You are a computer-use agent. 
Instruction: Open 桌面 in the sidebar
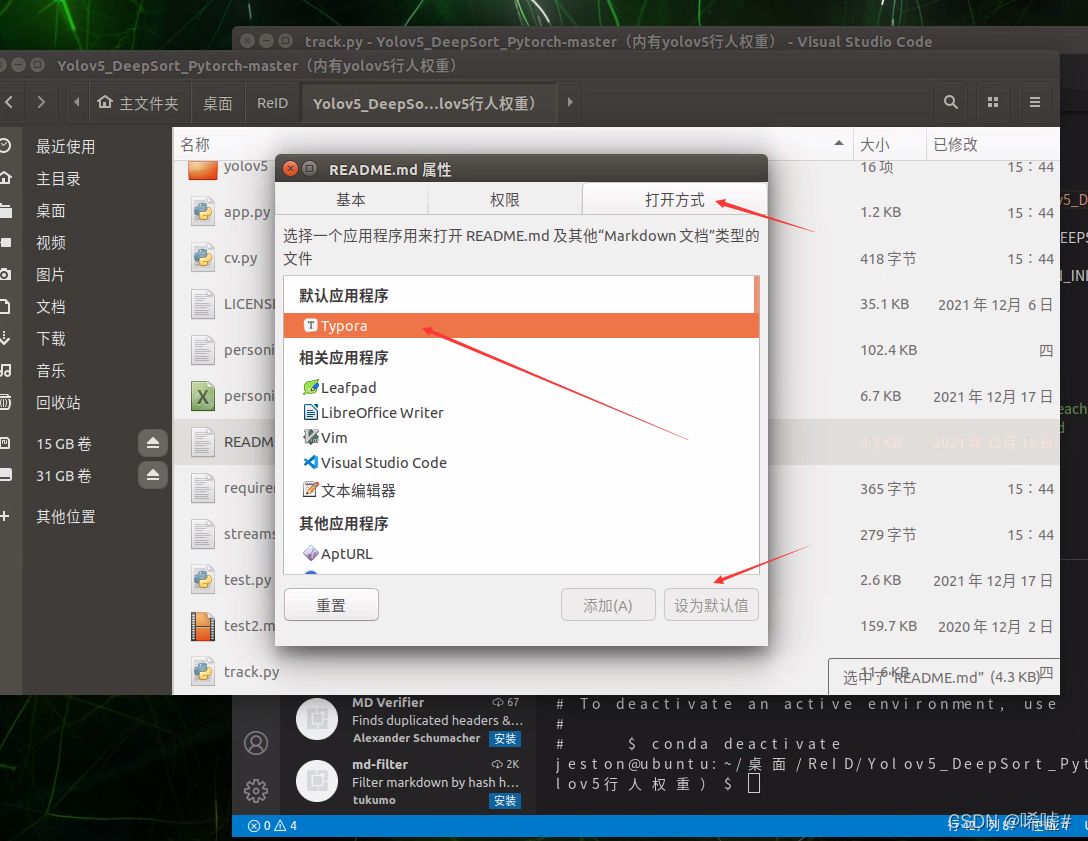click(51, 210)
